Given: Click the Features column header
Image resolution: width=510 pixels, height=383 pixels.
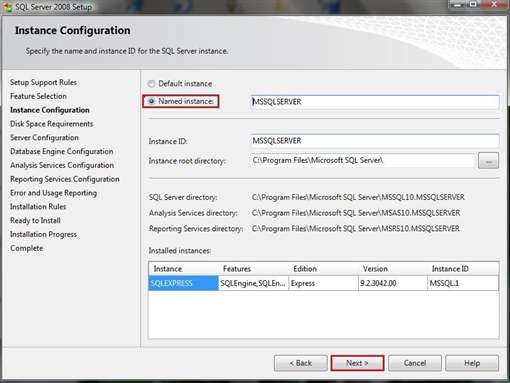Looking at the screenshot, I should pyautogui.click(x=253, y=269).
